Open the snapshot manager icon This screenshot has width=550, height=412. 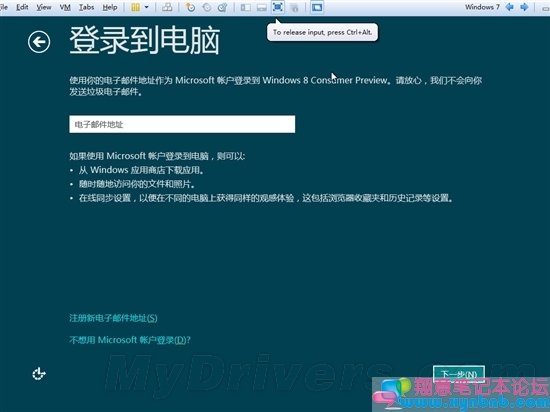click(222, 7)
